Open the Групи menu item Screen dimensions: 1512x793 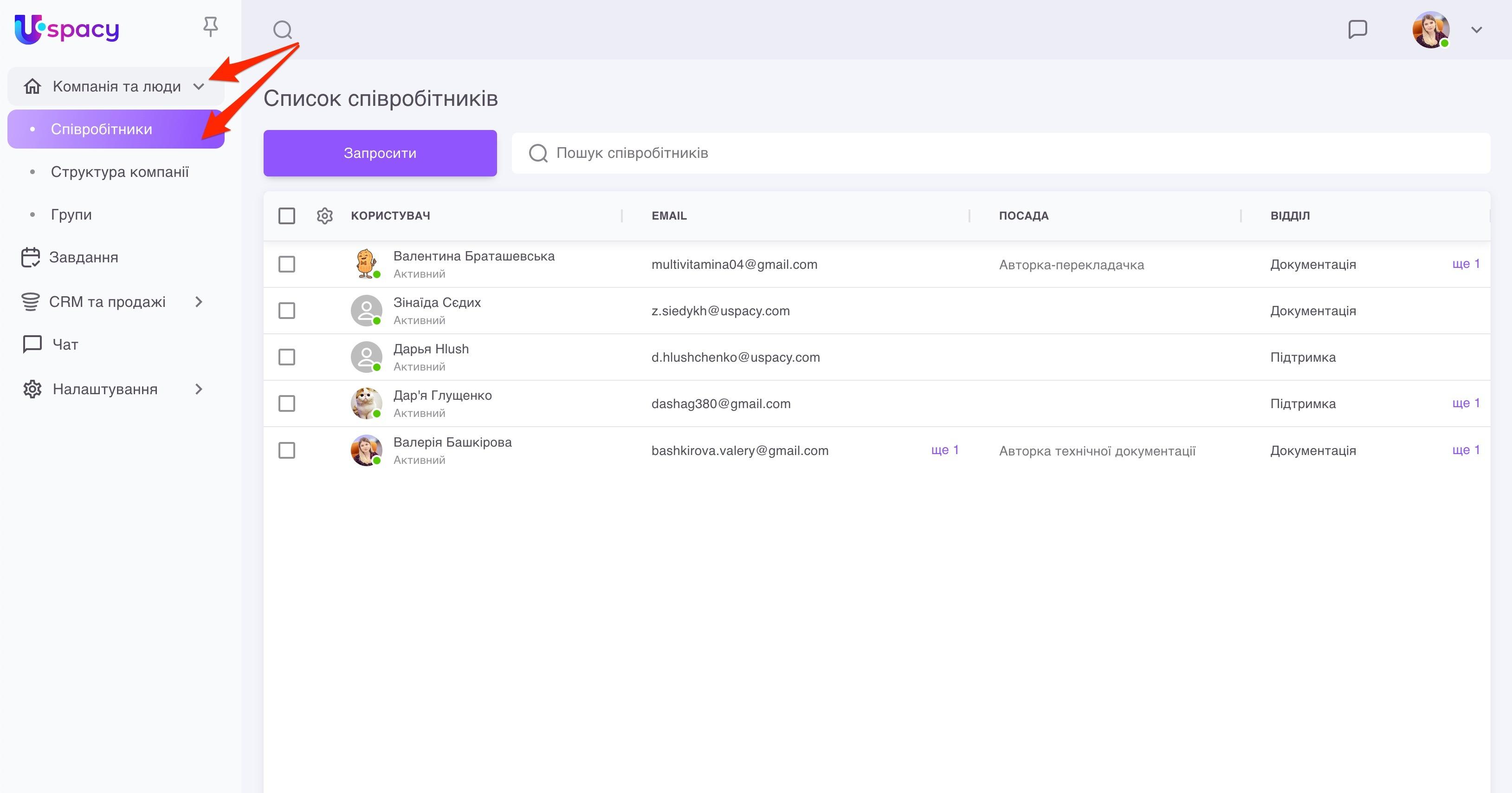pos(71,214)
